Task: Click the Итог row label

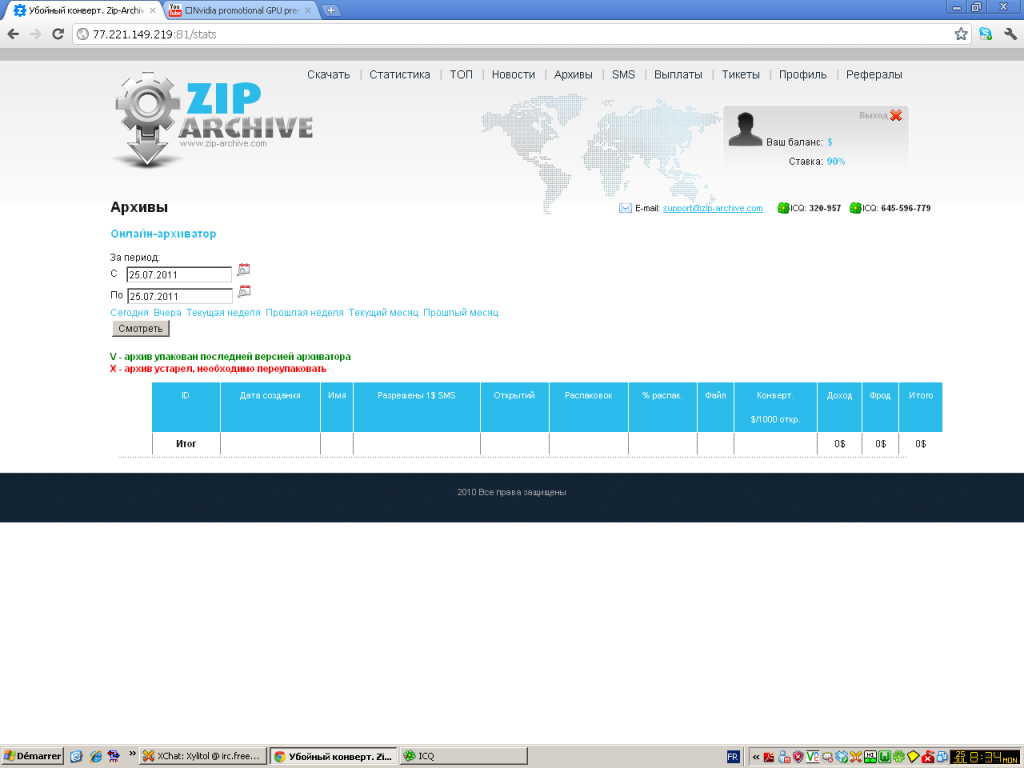Action: [x=185, y=443]
